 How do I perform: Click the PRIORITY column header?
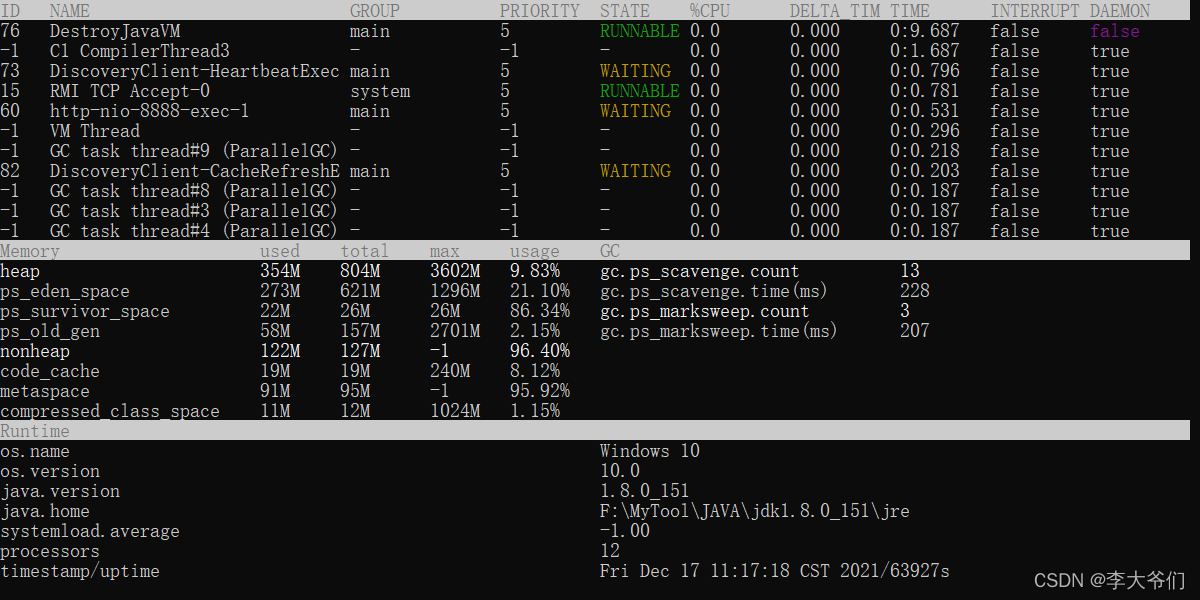tap(540, 10)
